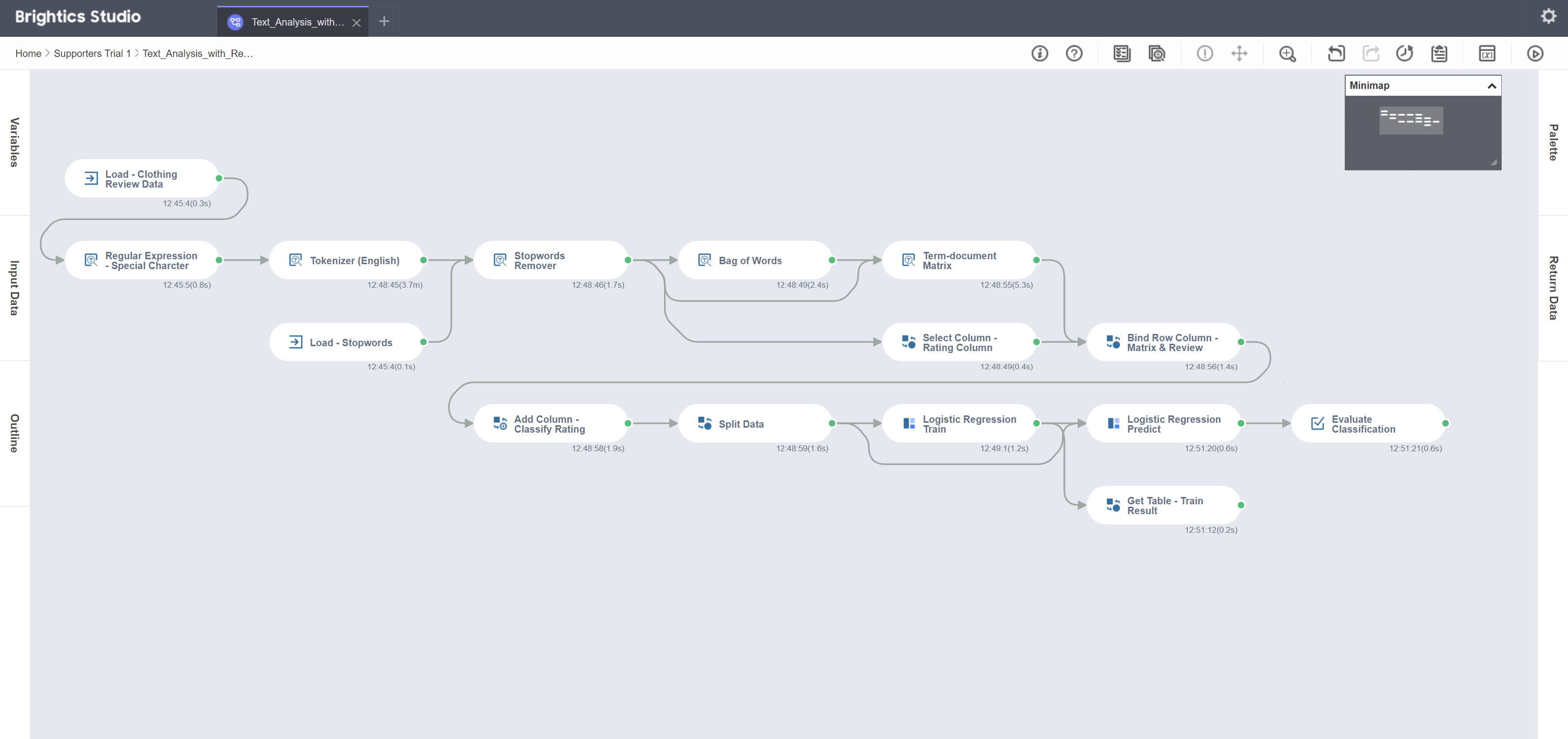Screen dimensions: 1568x739
Task: Expand the Variables side panel
Action: tap(15, 142)
